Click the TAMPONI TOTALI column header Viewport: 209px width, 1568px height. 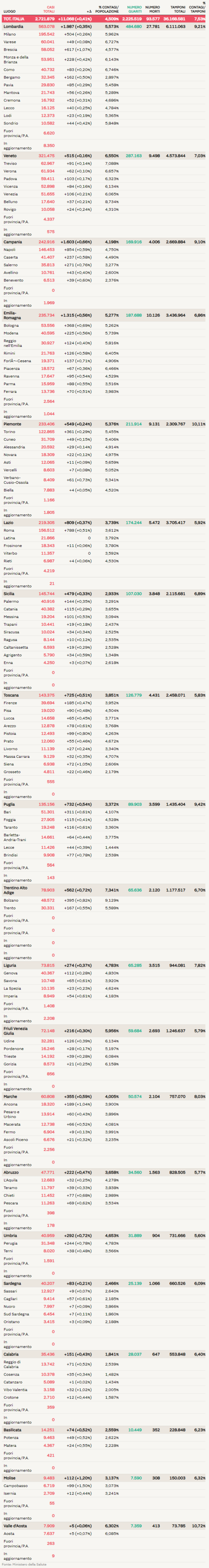pos(178,9)
